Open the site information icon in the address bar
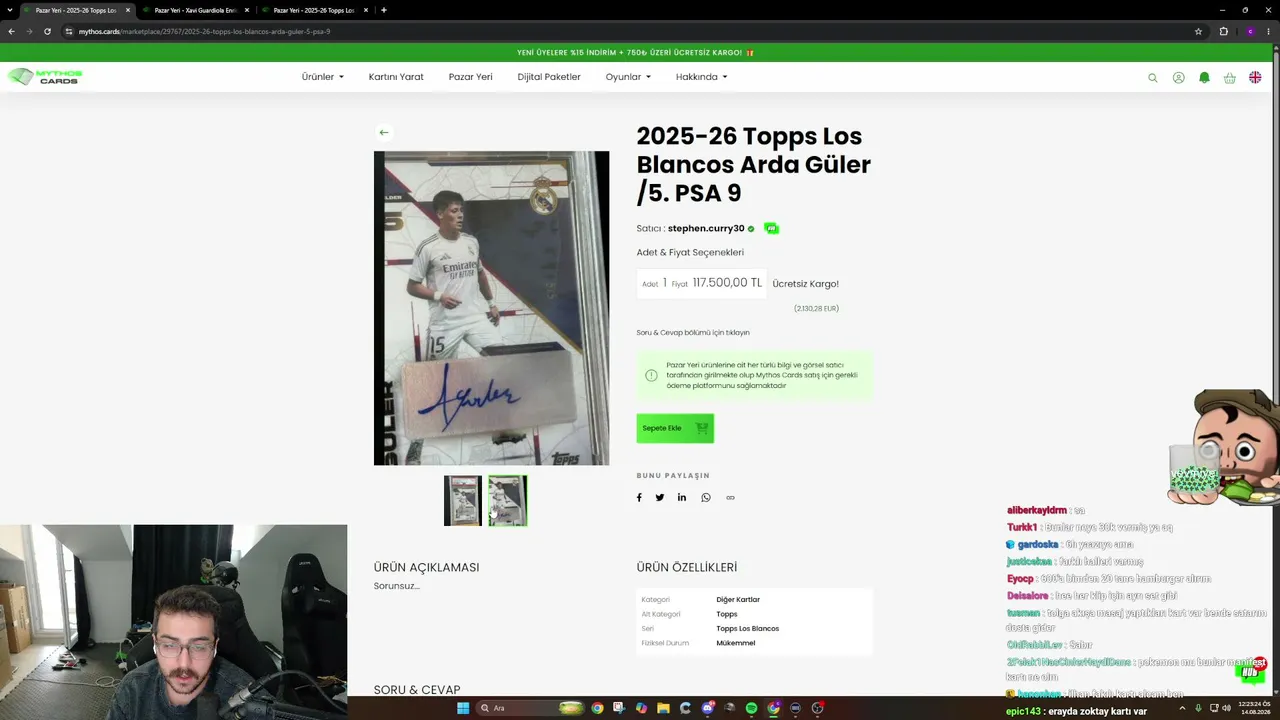The width and height of the screenshot is (1280, 720). coord(69,31)
